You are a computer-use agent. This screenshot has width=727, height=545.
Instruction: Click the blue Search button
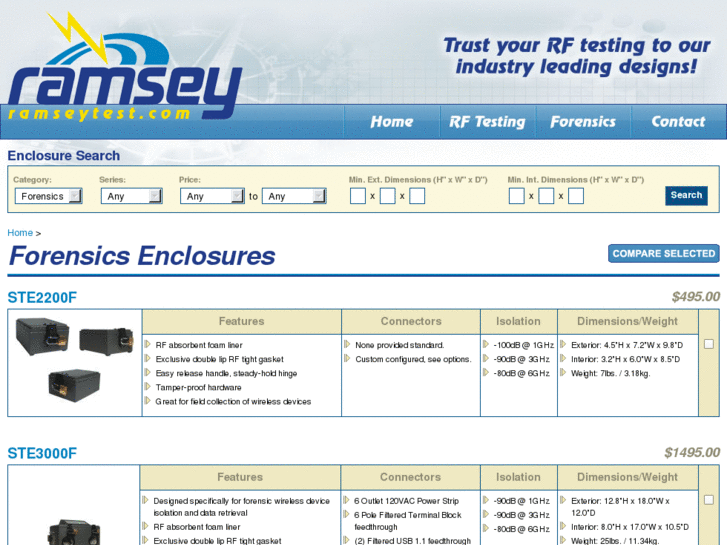pos(686,195)
